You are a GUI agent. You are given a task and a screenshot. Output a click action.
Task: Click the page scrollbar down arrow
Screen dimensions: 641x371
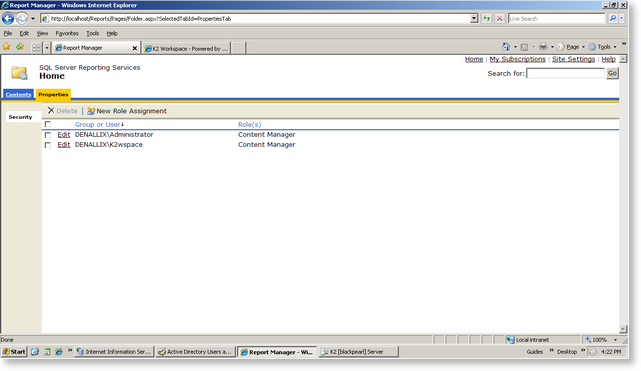click(x=623, y=329)
